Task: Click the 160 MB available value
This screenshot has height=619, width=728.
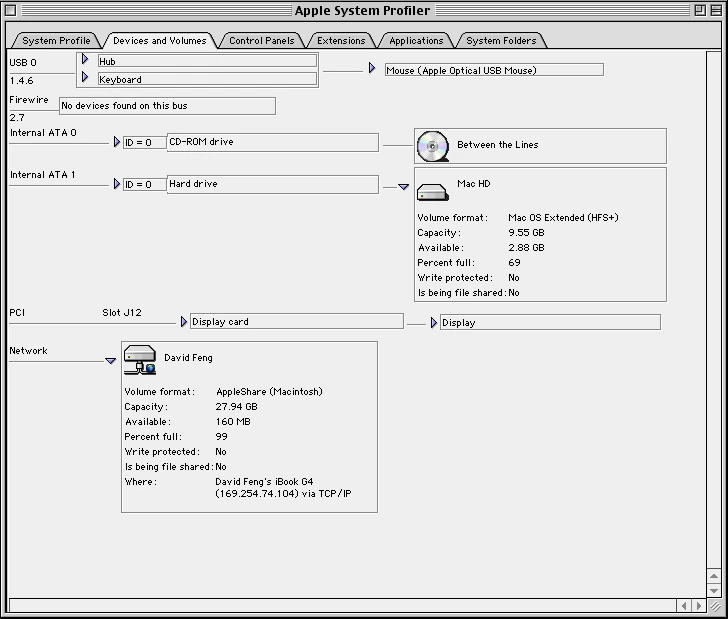Action: point(233,422)
